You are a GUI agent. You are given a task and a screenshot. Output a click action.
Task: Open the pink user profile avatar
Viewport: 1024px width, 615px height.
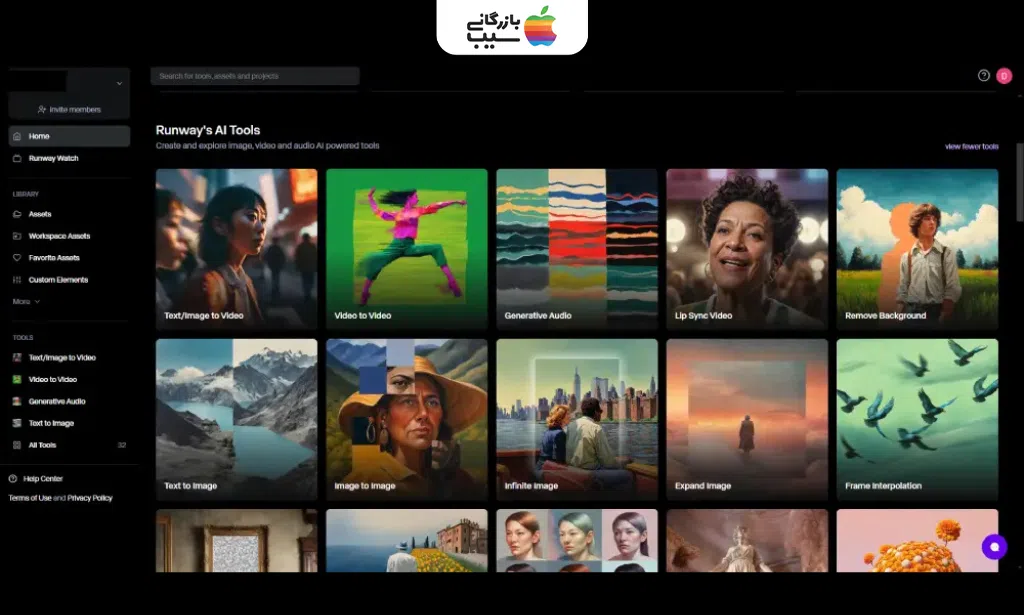pos(1004,76)
